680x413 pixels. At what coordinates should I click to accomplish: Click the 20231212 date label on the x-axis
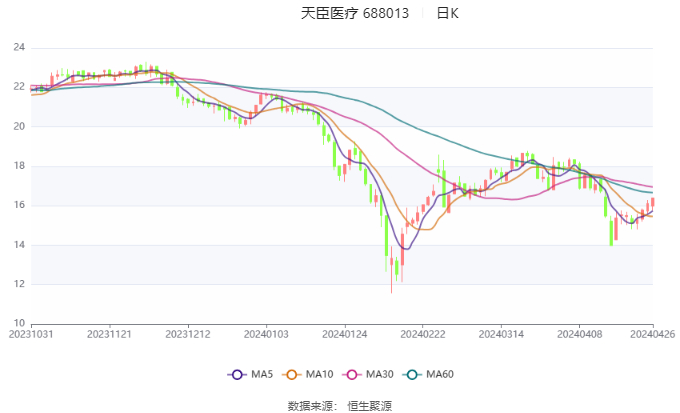[x=187, y=334]
